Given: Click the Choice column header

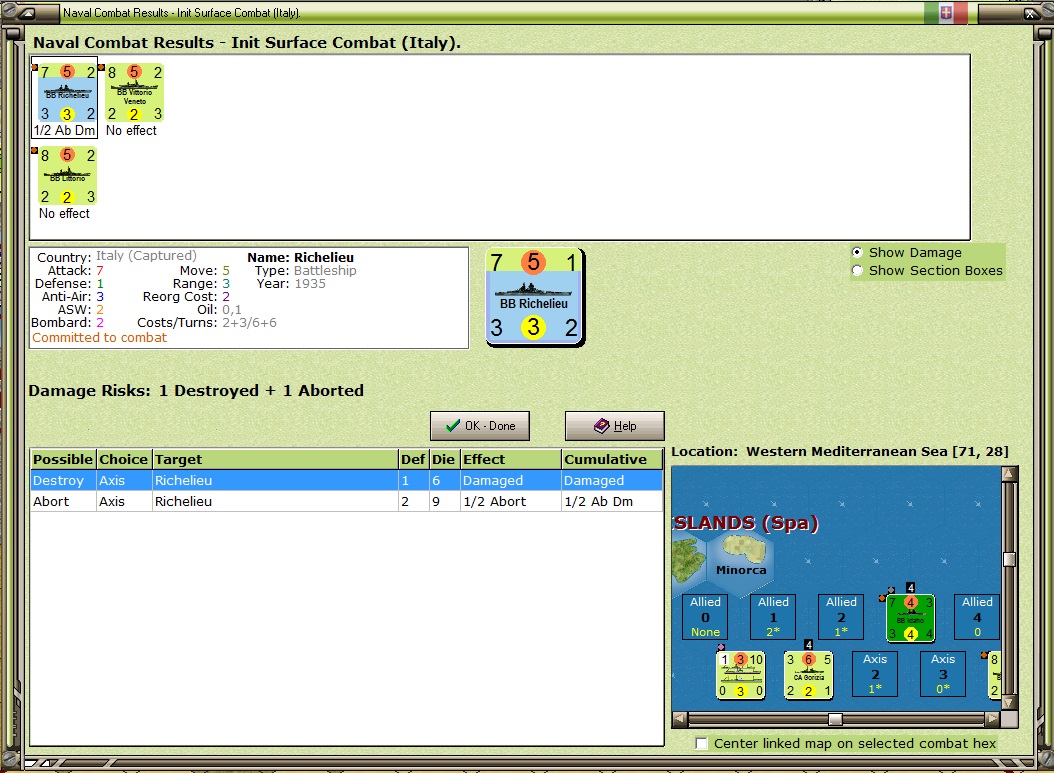Looking at the screenshot, I should (x=124, y=459).
